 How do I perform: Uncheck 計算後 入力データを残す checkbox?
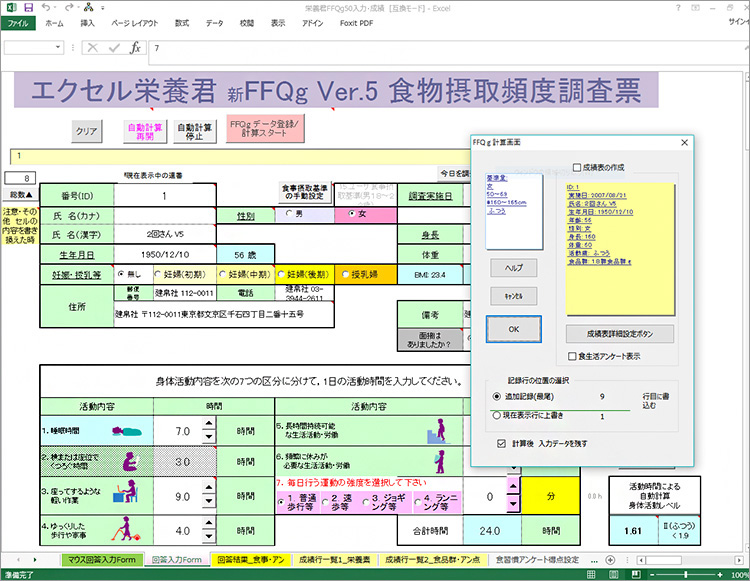click(501, 444)
